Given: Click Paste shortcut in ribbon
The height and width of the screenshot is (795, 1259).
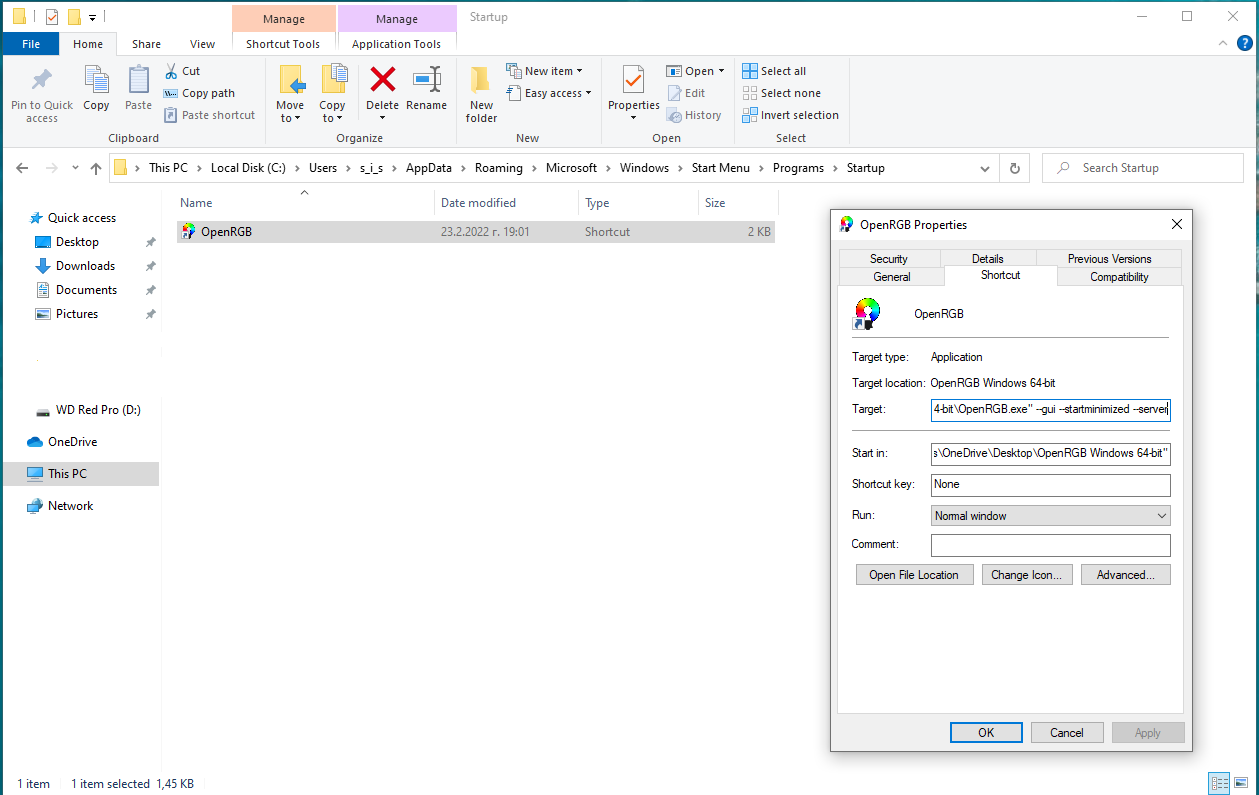Looking at the screenshot, I should click(x=209, y=115).
